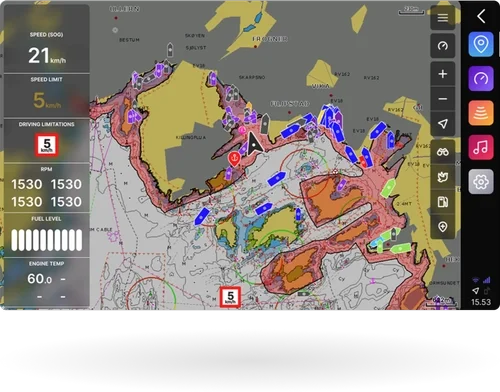This screenshot has width=500, height=392.
Task: Open the blue map pin app
Action: (481, 44)
